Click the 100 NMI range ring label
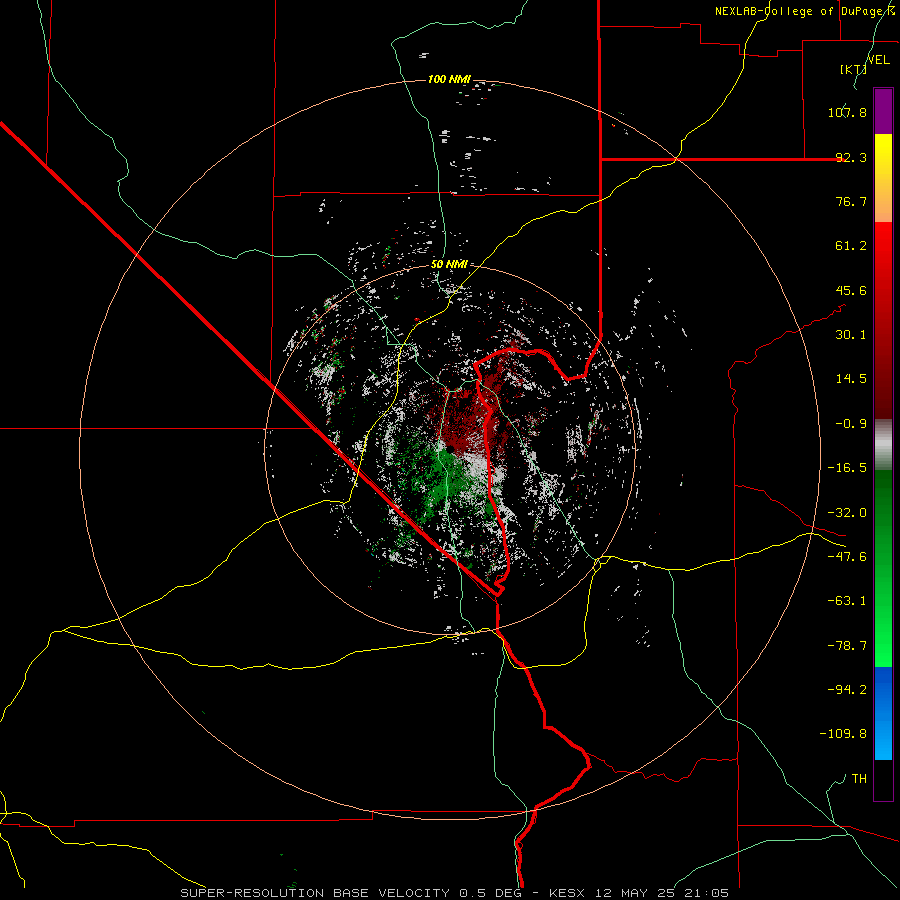Image resolution: width=900 pixels, height=900 pixels. click(449, 79)
